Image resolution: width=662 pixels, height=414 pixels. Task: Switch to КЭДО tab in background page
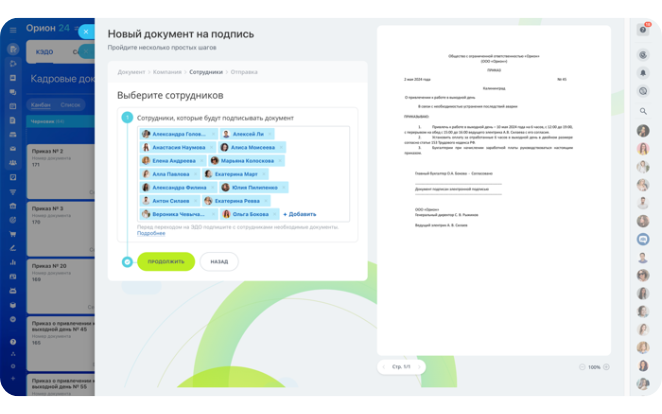point(44,52)
